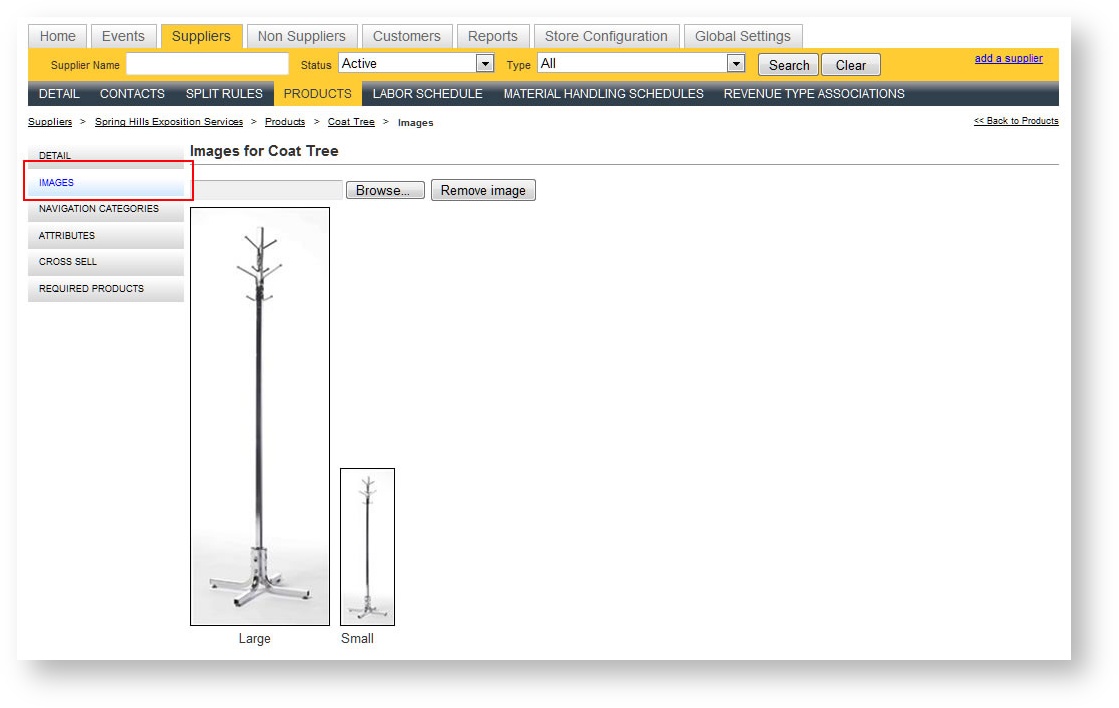Click the Remove image button
This screenshot has height=708, width=1119.
tap(483, 190)
